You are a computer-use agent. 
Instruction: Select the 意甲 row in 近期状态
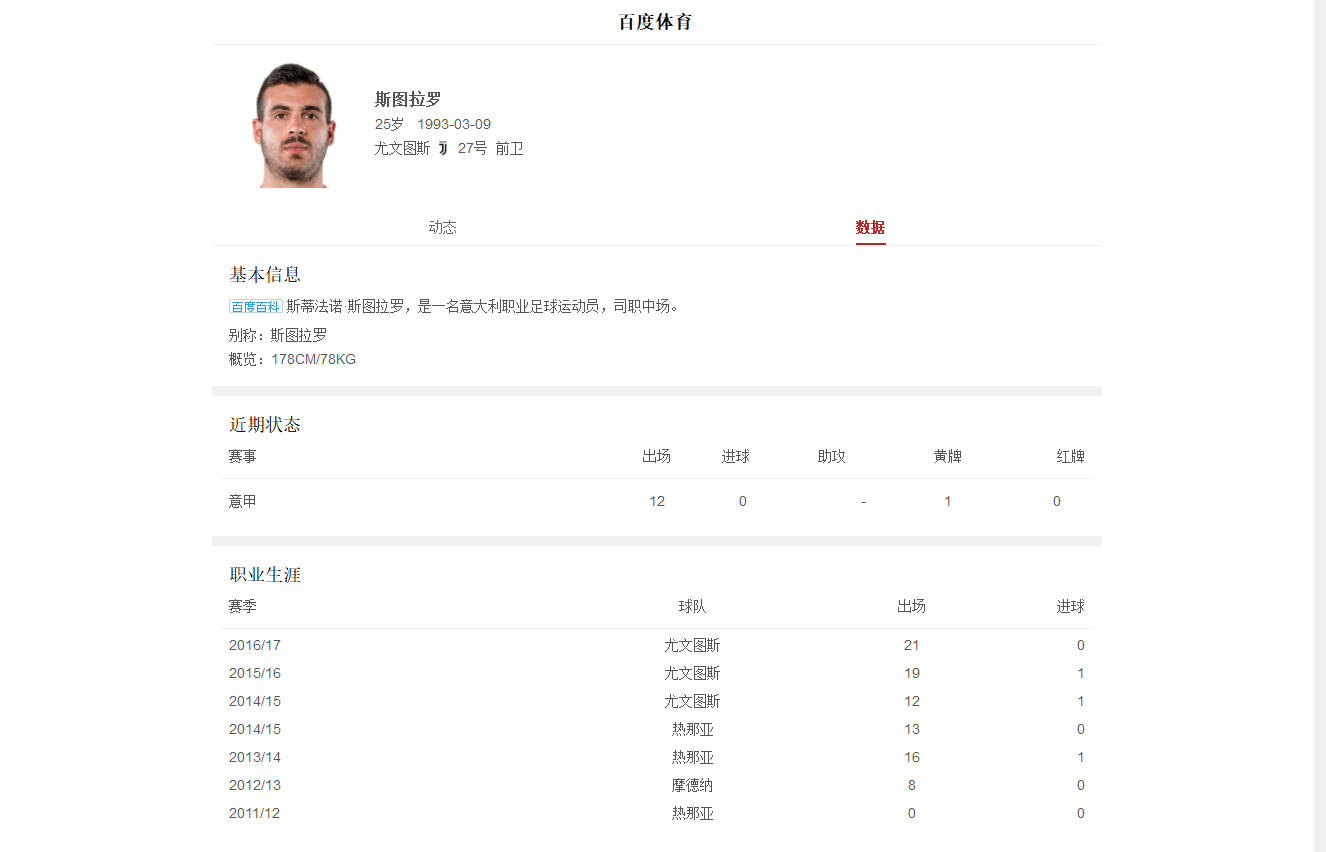coord(243,501)
